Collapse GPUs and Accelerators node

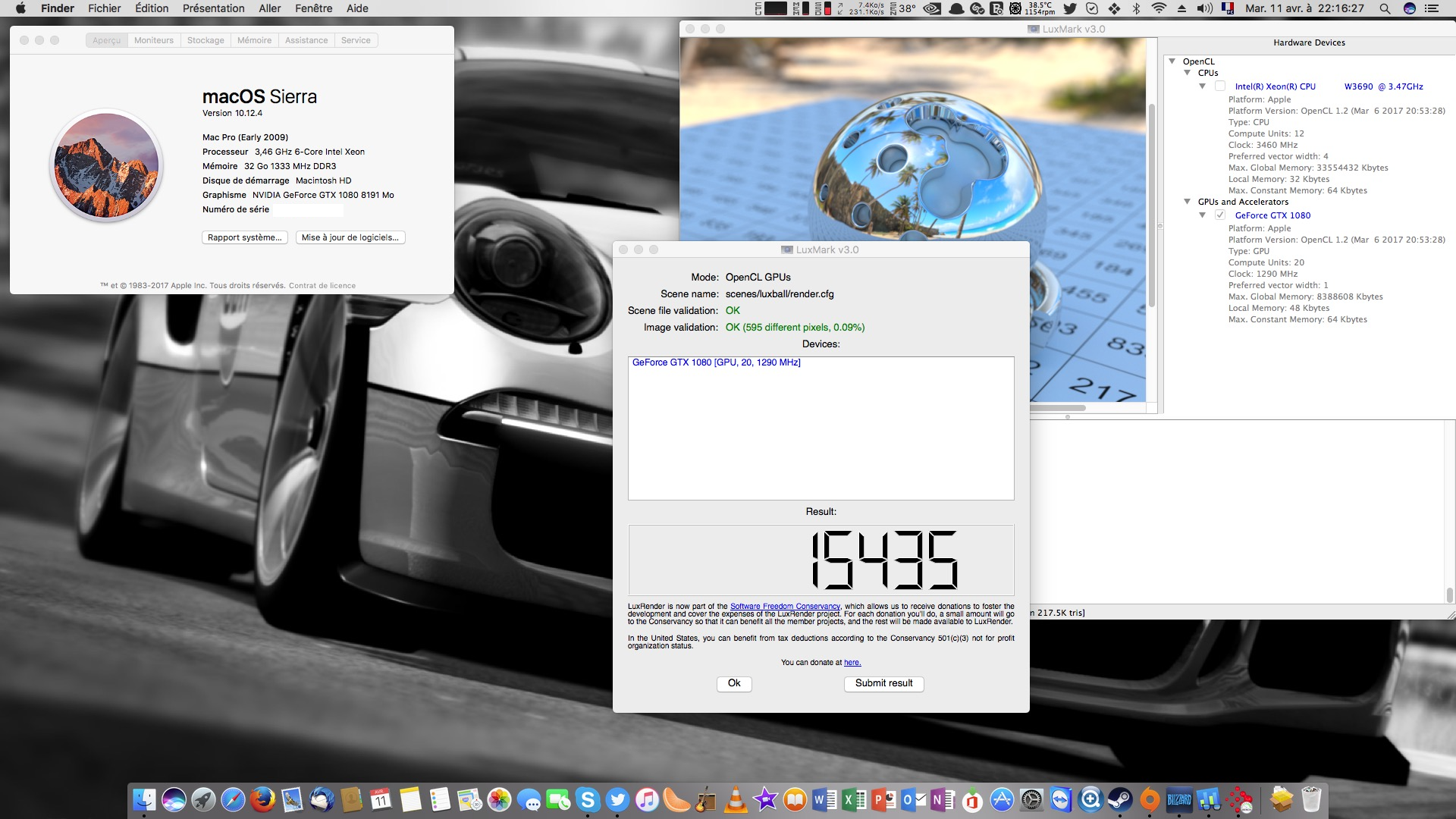[1188, 202]
